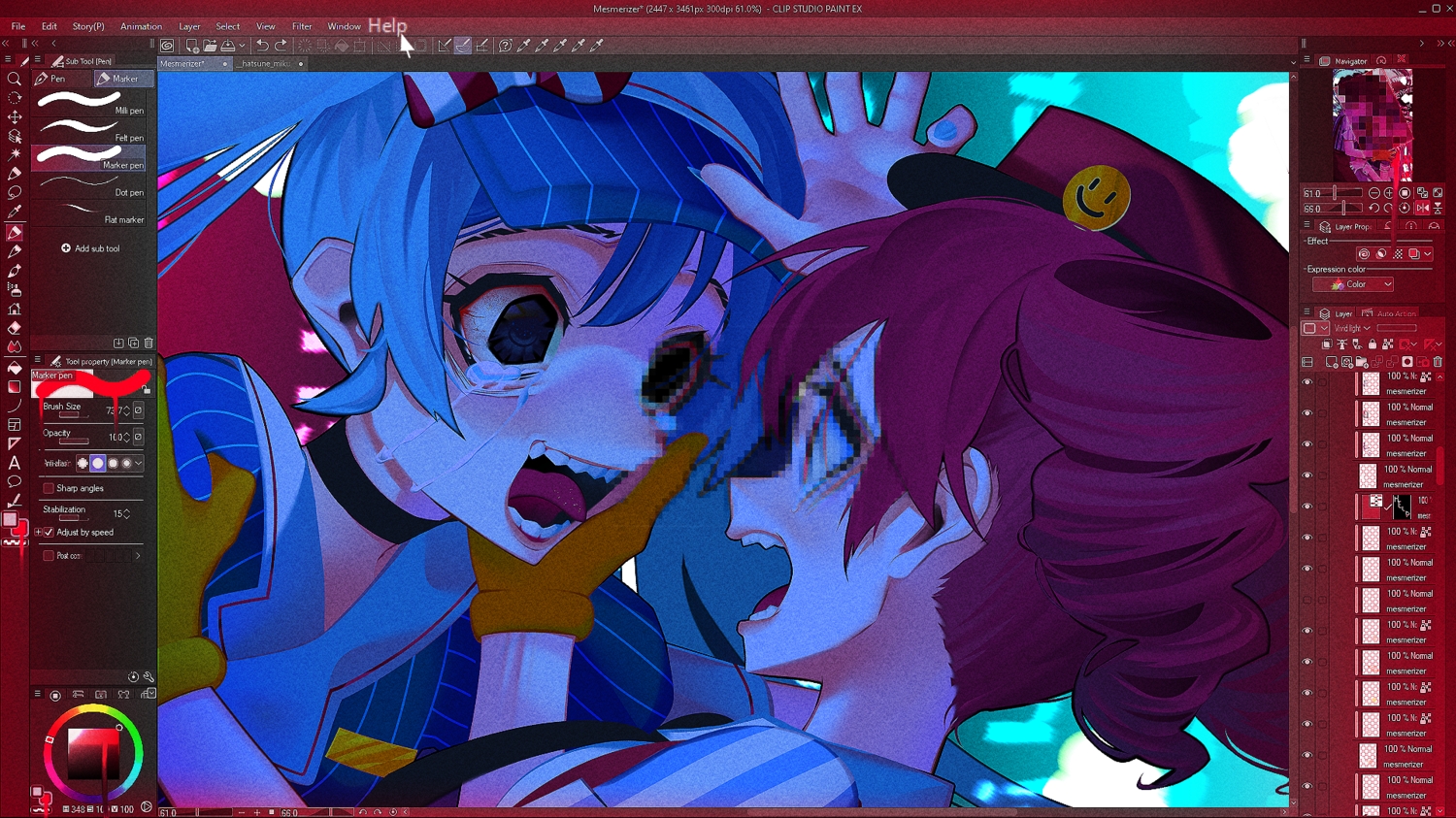
Task: Flip canvas horizontally in Navigator
Action: click(1422, 209)
